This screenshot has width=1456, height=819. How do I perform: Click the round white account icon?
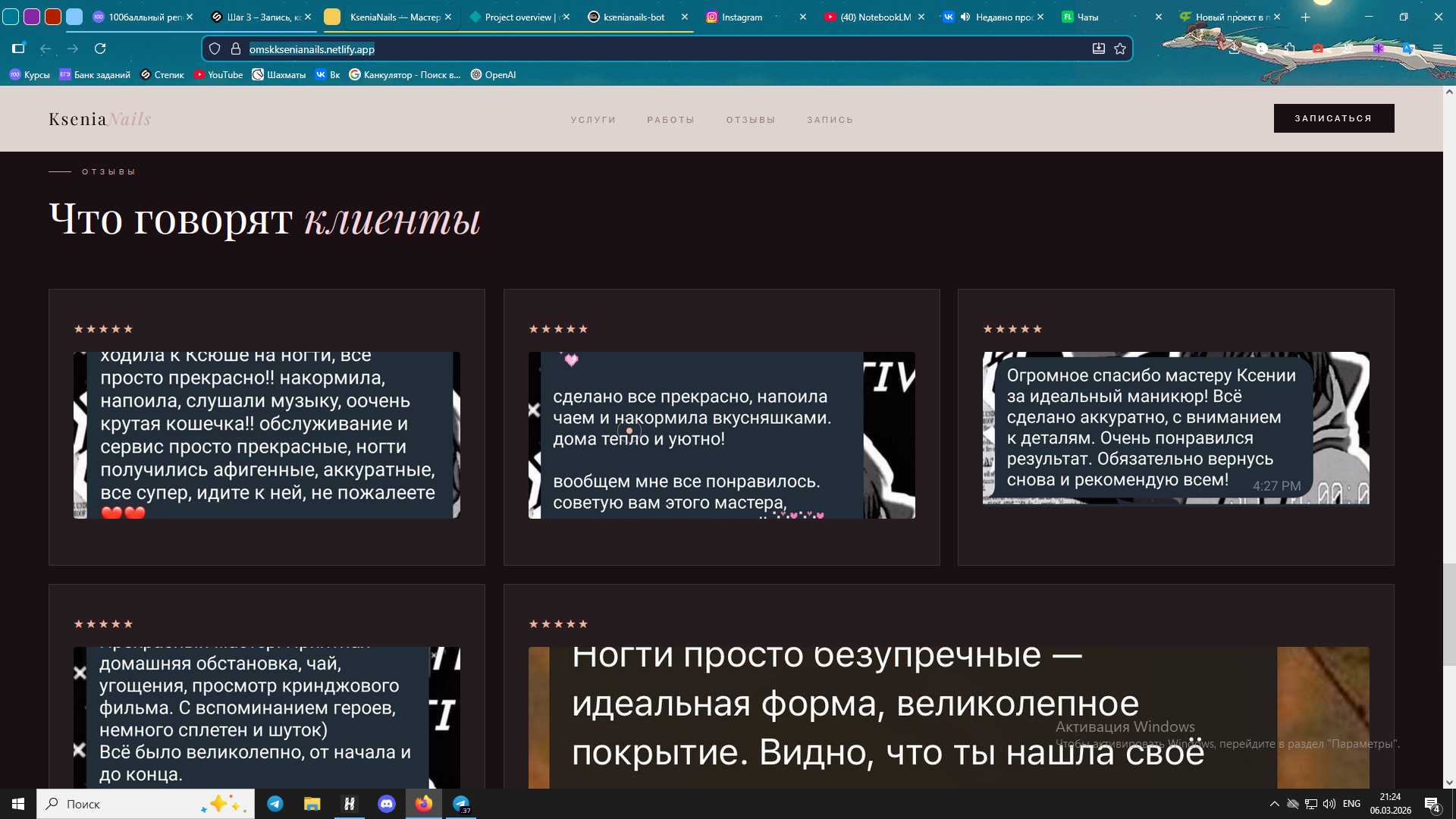coord(1262,49)
